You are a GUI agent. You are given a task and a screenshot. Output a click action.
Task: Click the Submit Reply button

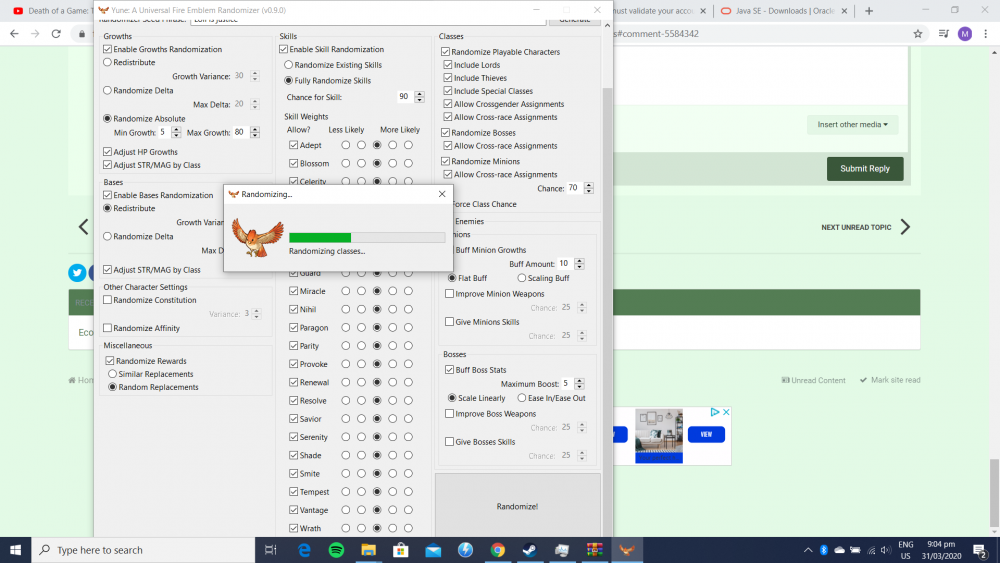[x=865, y=168]
